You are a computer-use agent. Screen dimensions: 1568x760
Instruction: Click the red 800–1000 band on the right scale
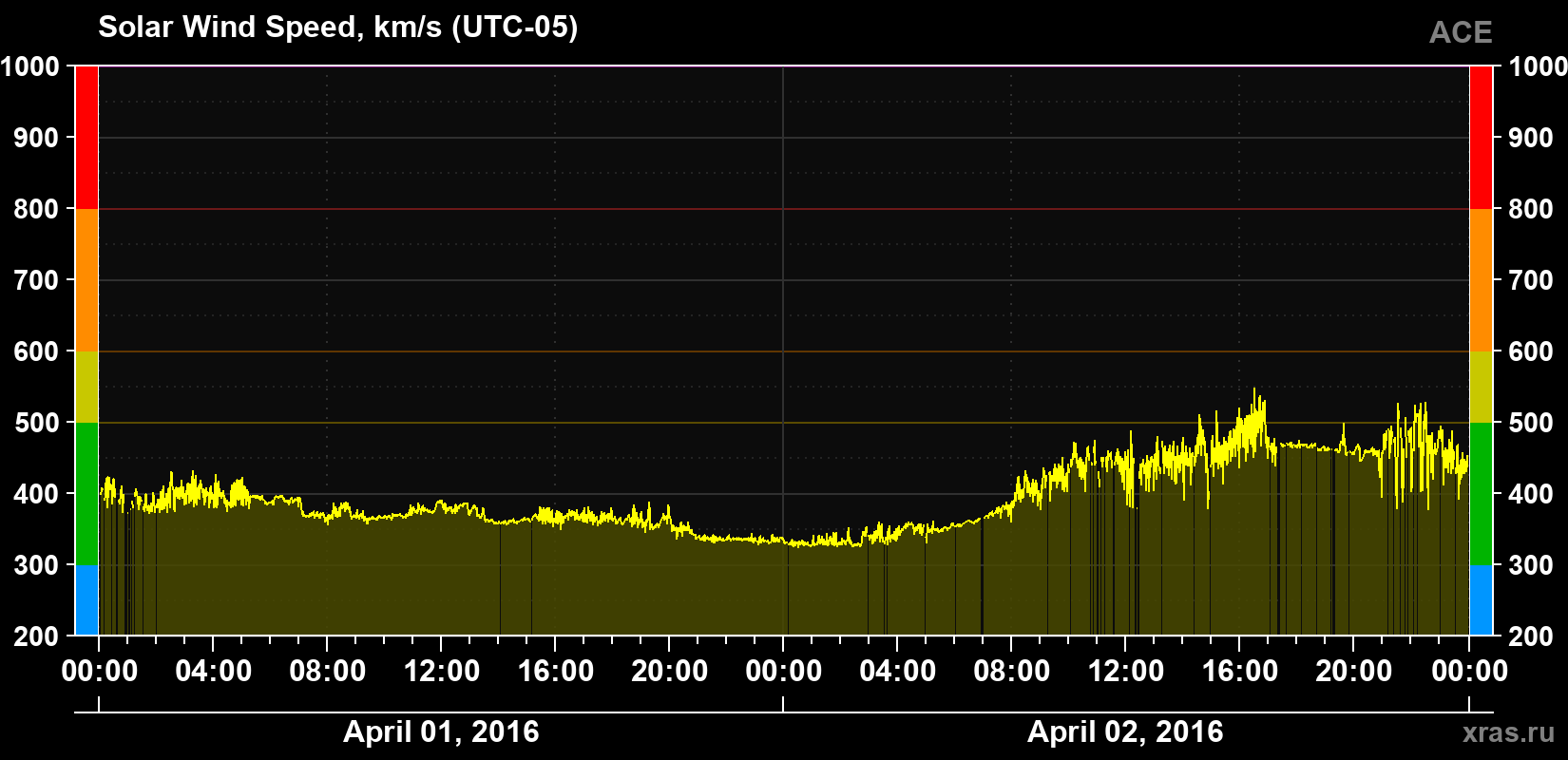pyautogui.click(x=1482, y=138)
